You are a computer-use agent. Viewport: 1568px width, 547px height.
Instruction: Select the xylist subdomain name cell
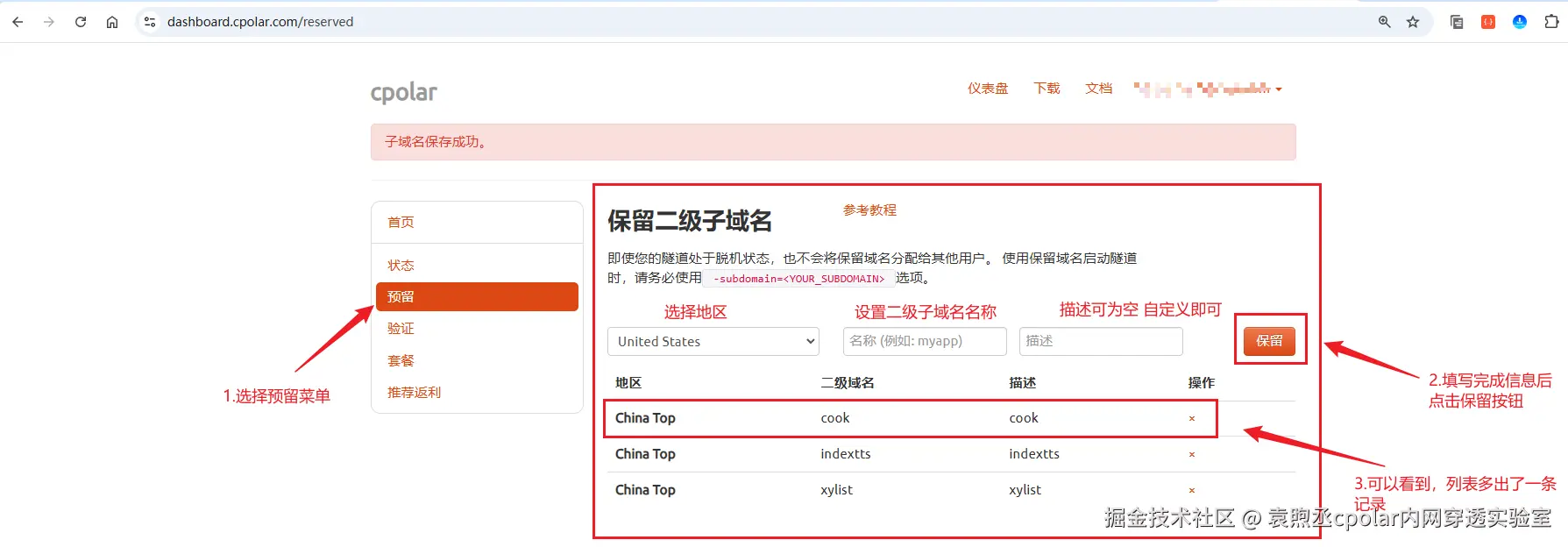(x=836, y=490)
